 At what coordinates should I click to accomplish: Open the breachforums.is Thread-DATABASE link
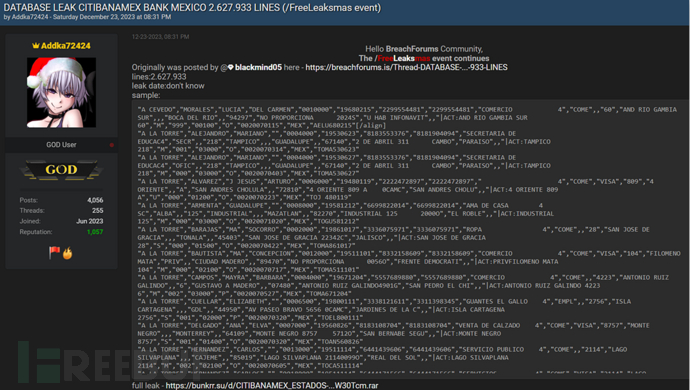(x=406, y=67)
